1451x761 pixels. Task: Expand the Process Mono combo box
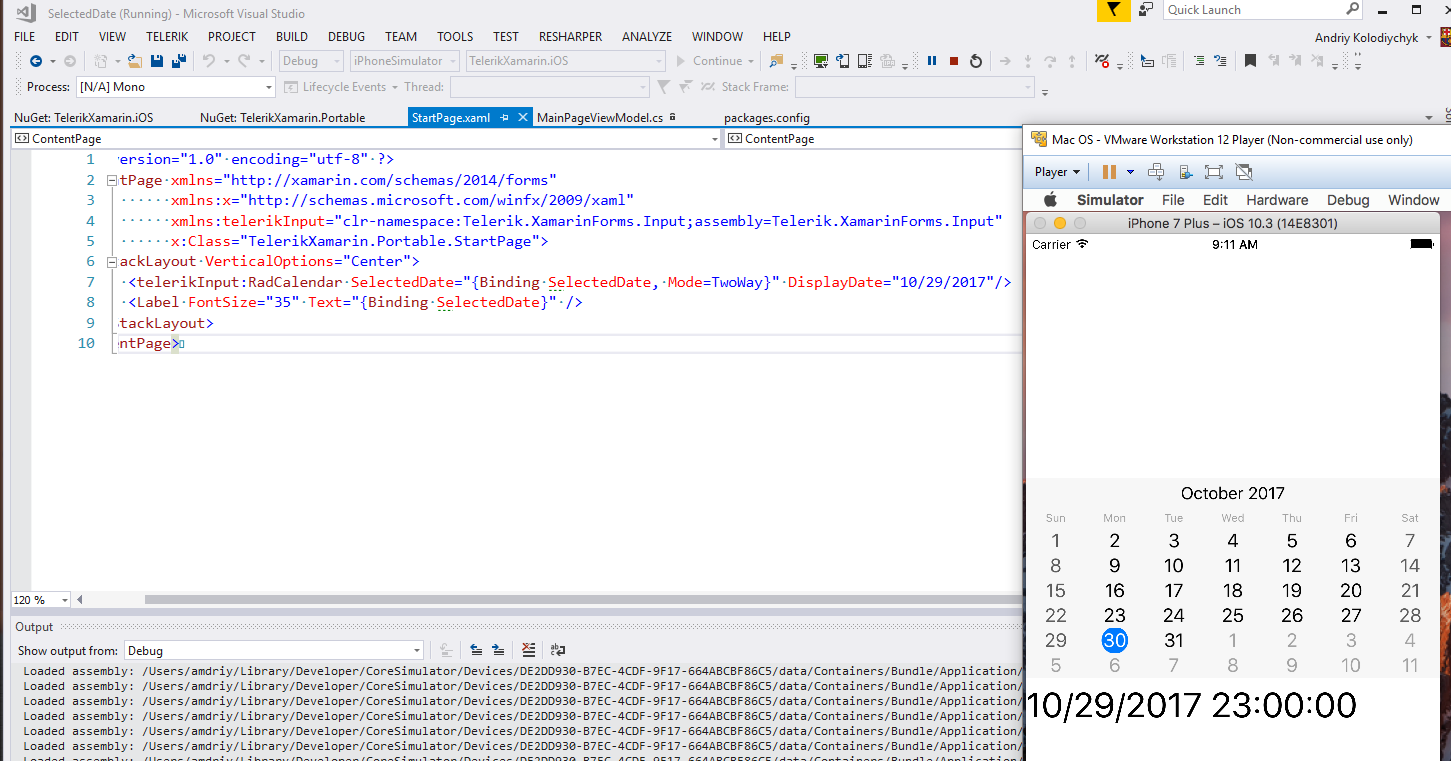268,87
